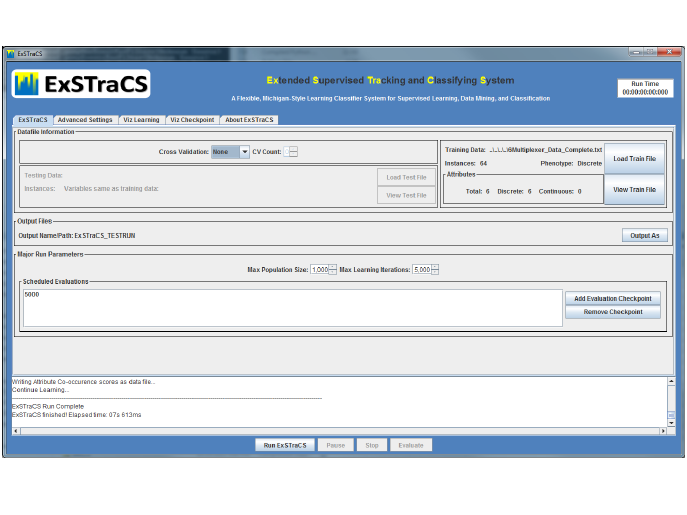Click 'Writing Attribute Co-occurence scores' log line
The image size is (687, 515).
(83, 382)
